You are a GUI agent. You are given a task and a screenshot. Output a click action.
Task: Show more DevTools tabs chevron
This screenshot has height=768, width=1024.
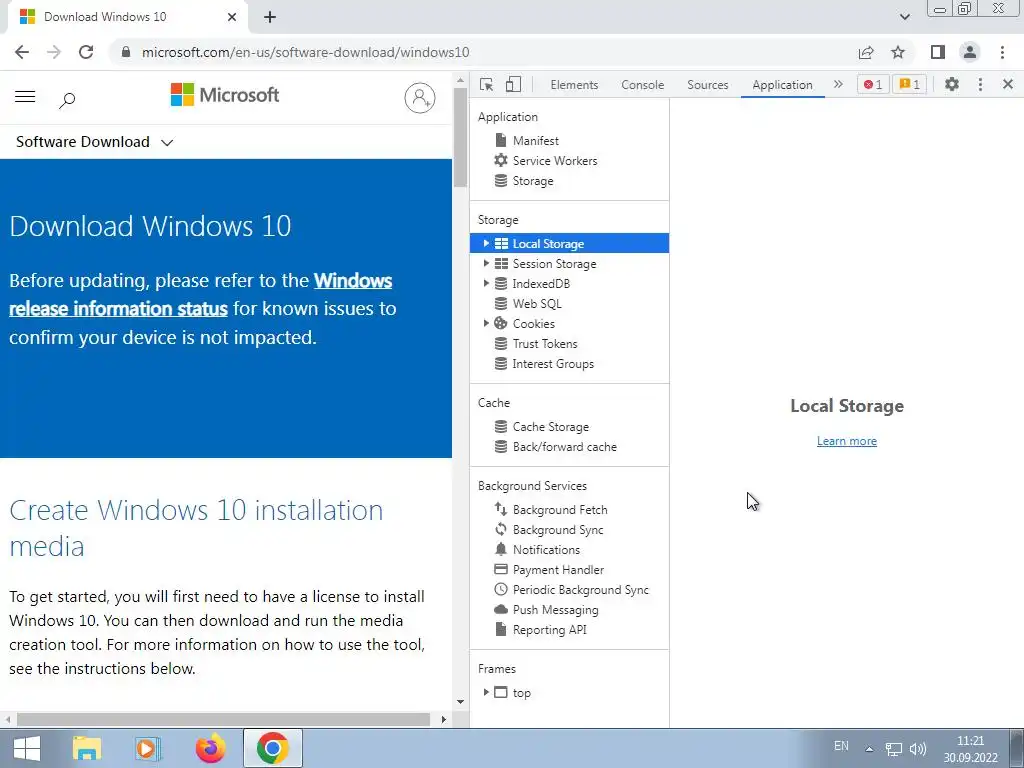click(838, 84)
